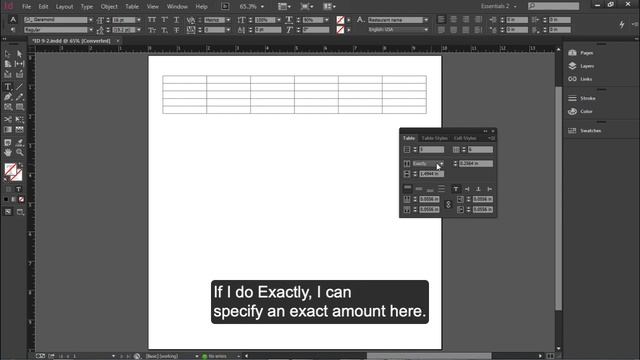Open Essentials workspace switcher dropdown
The image size is (640, 360).
[499, 7]
